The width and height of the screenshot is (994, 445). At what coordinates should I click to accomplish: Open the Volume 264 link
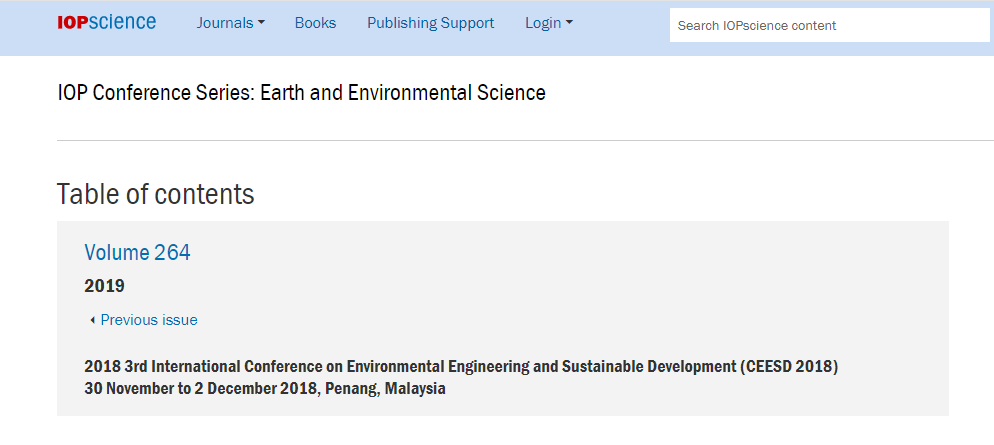(137, 252)
